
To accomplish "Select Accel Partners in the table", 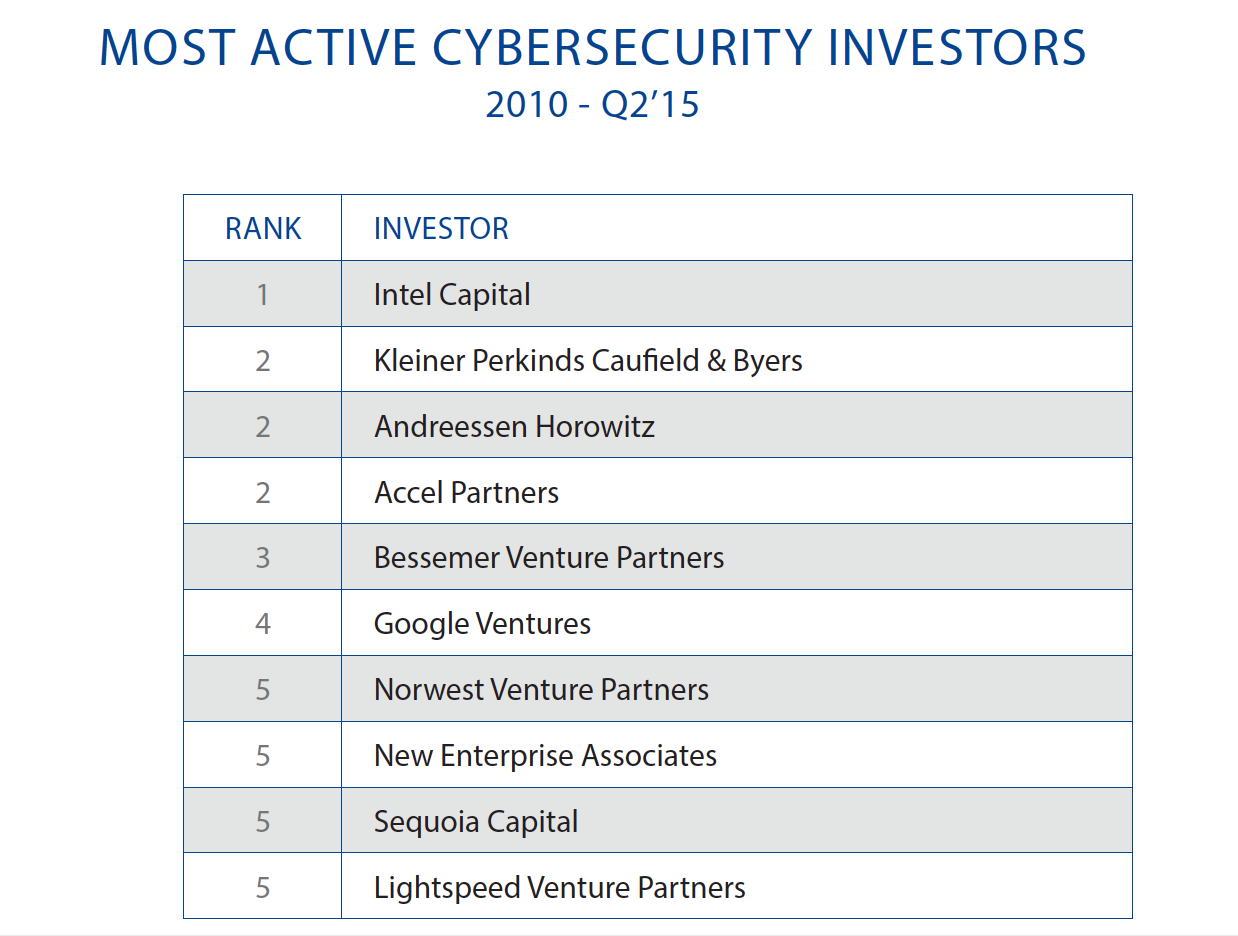I will [x=466, y=493].
